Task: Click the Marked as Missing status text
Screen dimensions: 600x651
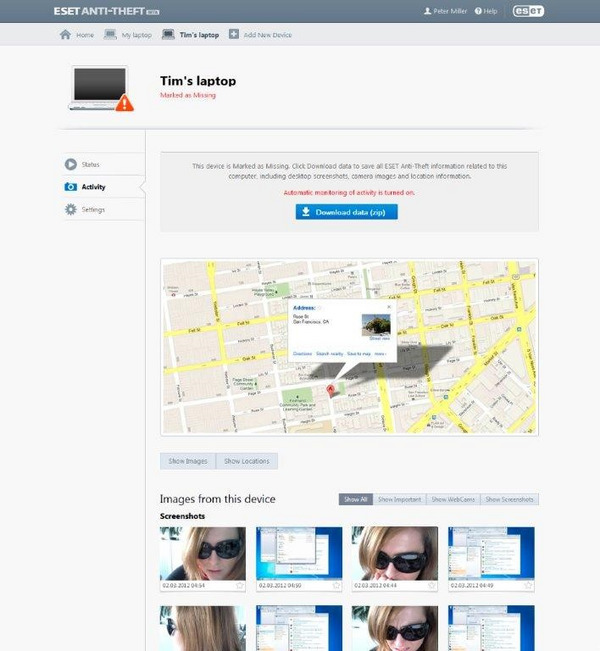Action: [x=188, y=95]
